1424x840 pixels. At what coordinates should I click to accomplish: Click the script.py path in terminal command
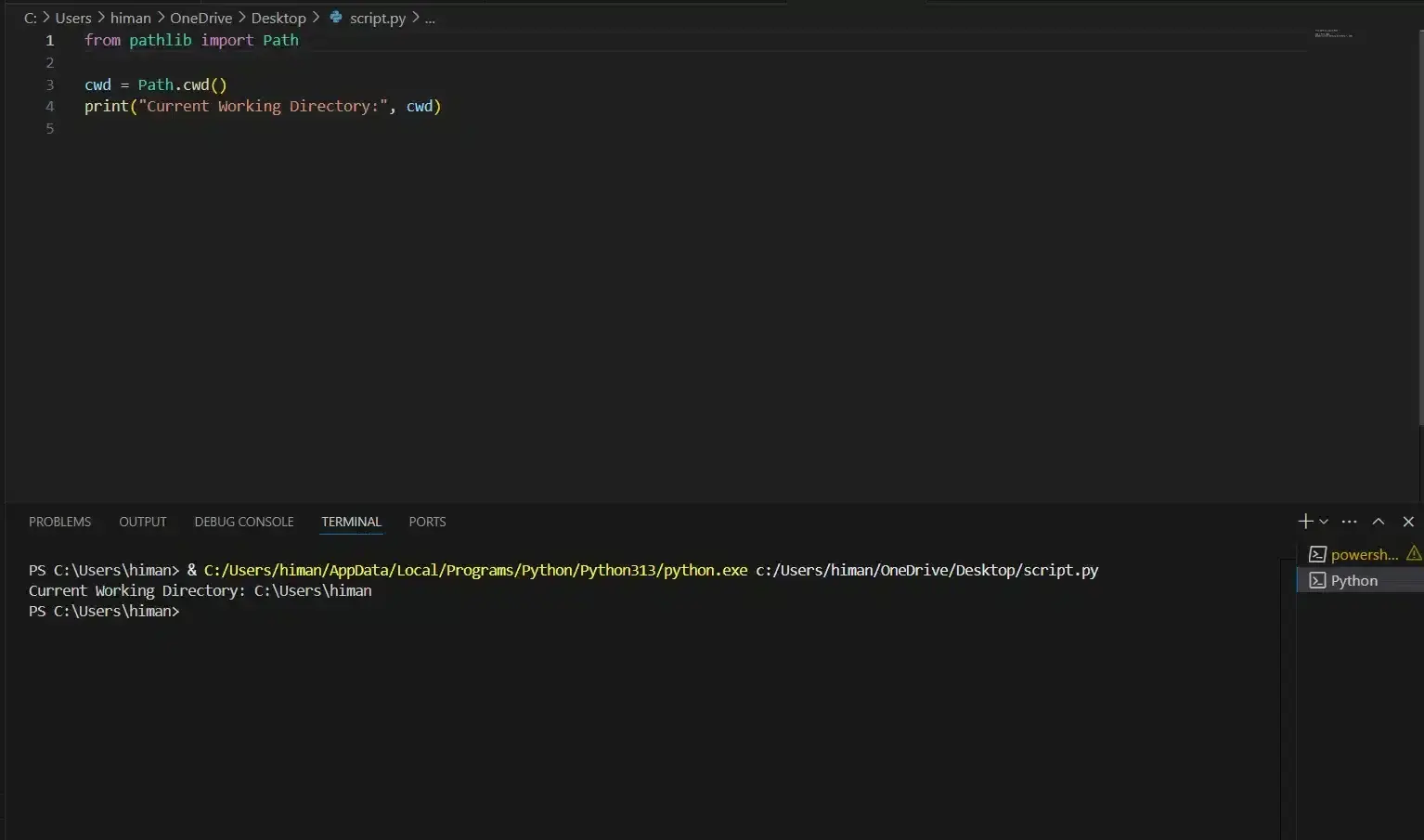[927, 570]
